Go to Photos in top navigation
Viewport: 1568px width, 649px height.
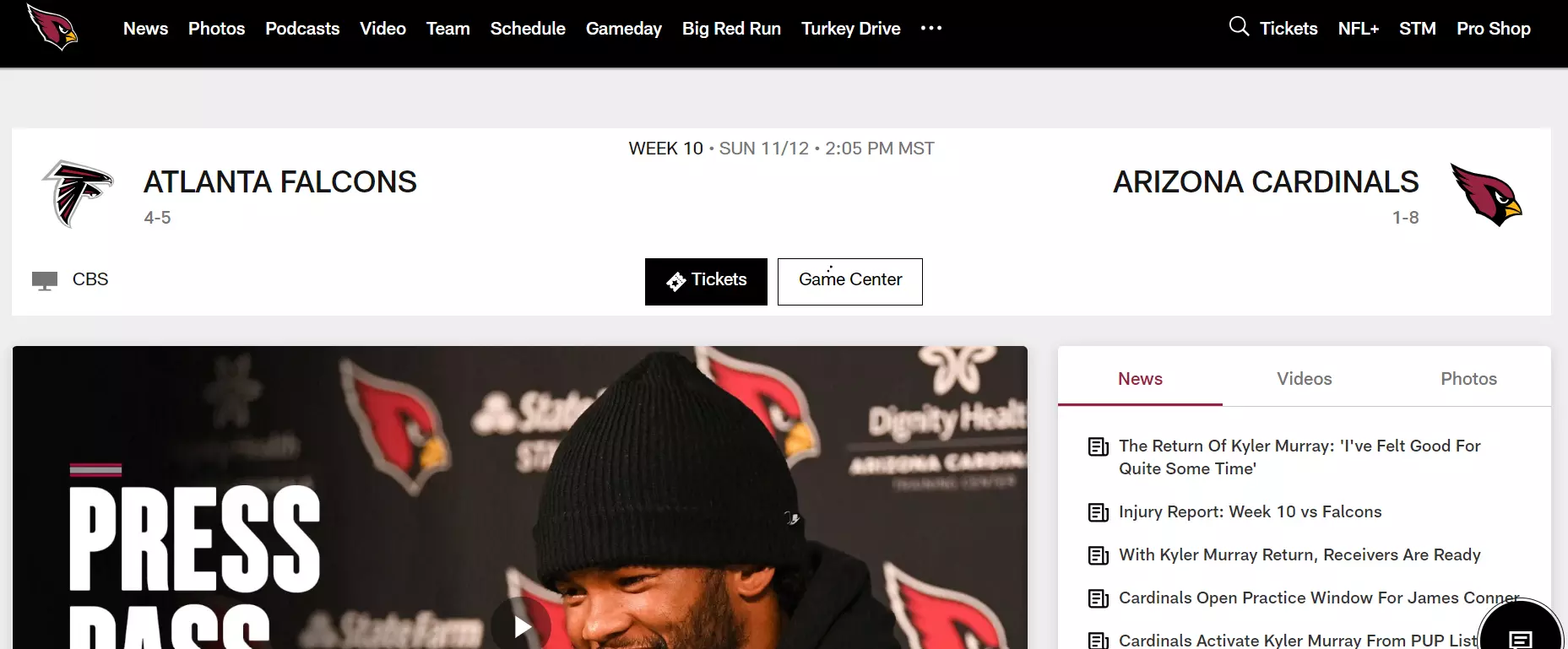(216, 29)
